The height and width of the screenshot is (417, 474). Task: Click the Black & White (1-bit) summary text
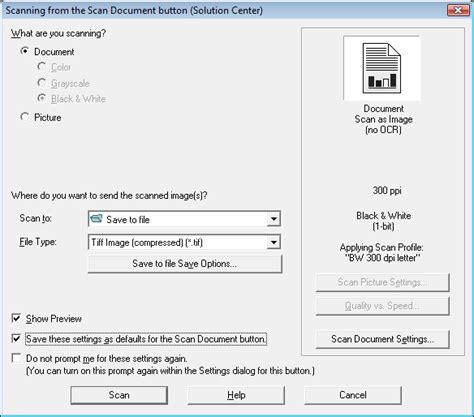pos(383,221)
